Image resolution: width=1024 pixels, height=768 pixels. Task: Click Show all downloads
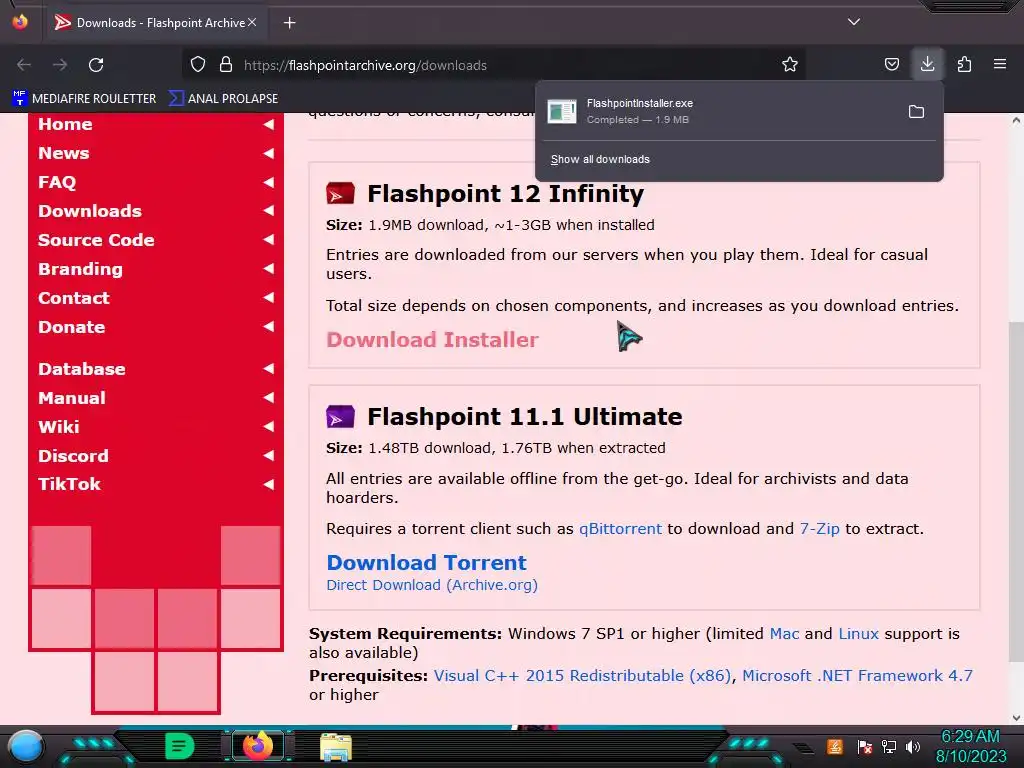600,159
